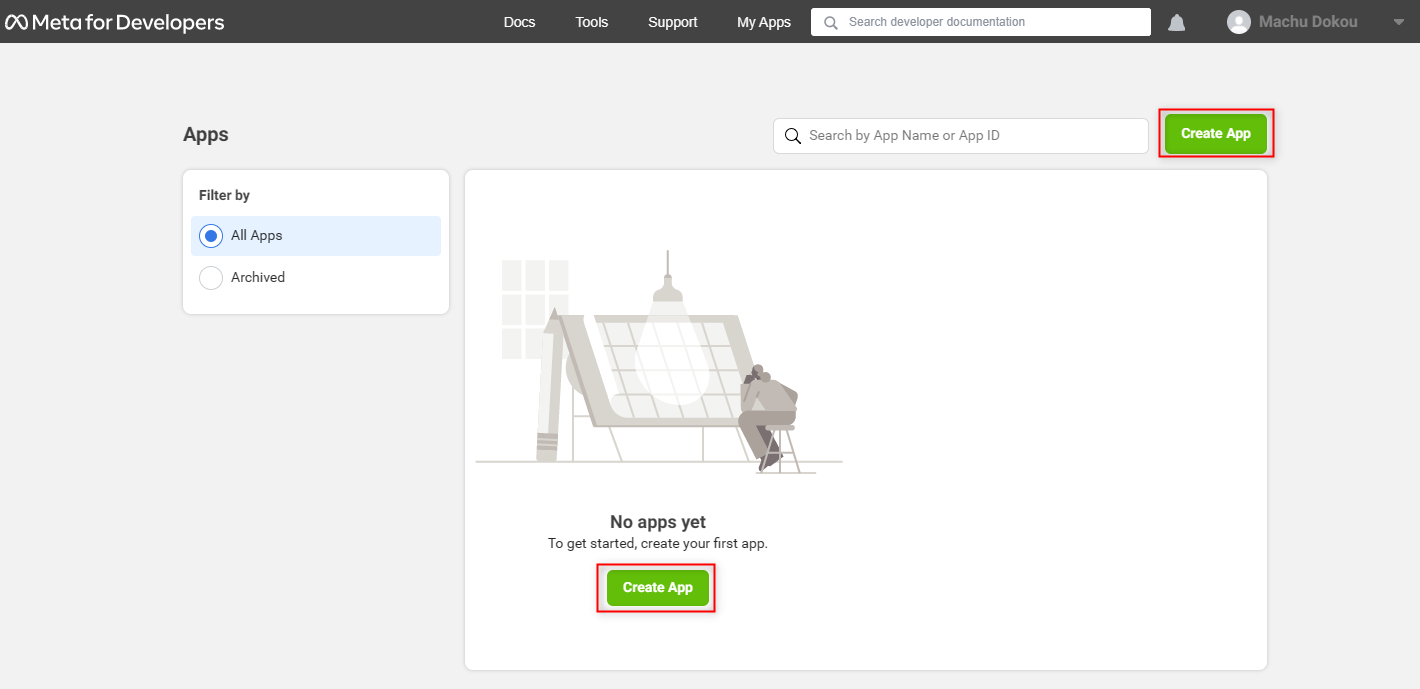Select the Archived radio button

pos(211,278)
